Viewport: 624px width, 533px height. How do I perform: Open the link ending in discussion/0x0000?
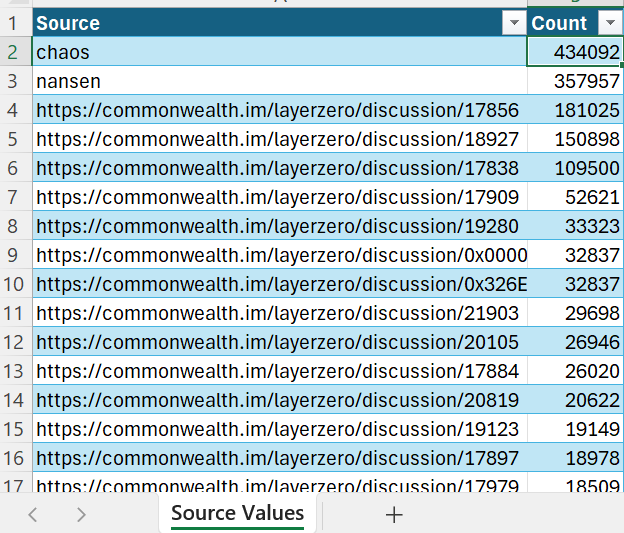pos(281,255)
